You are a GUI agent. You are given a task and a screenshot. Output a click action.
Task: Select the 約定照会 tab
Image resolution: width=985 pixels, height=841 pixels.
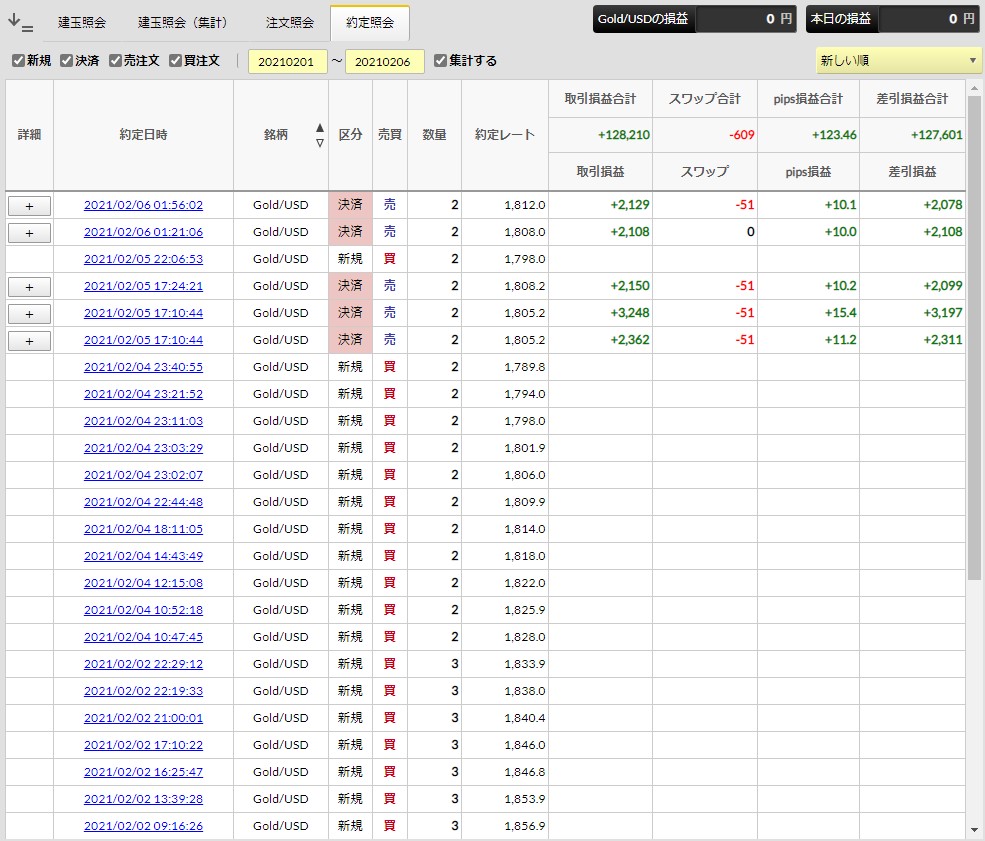click(x=370, y=23)
